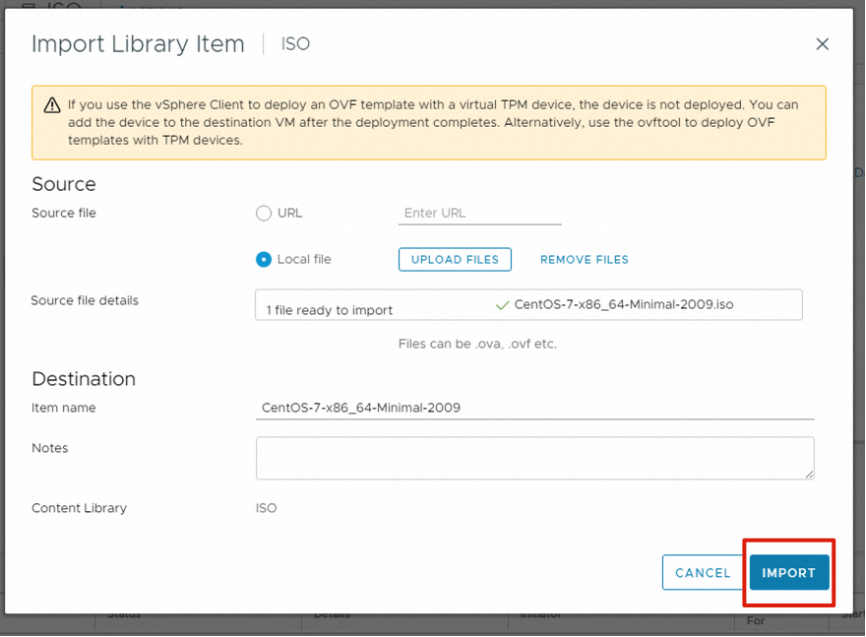Click the blue IMPORT button
This screenshot has width=866, height=637.
pyautogui.click(x=789, y=573)
